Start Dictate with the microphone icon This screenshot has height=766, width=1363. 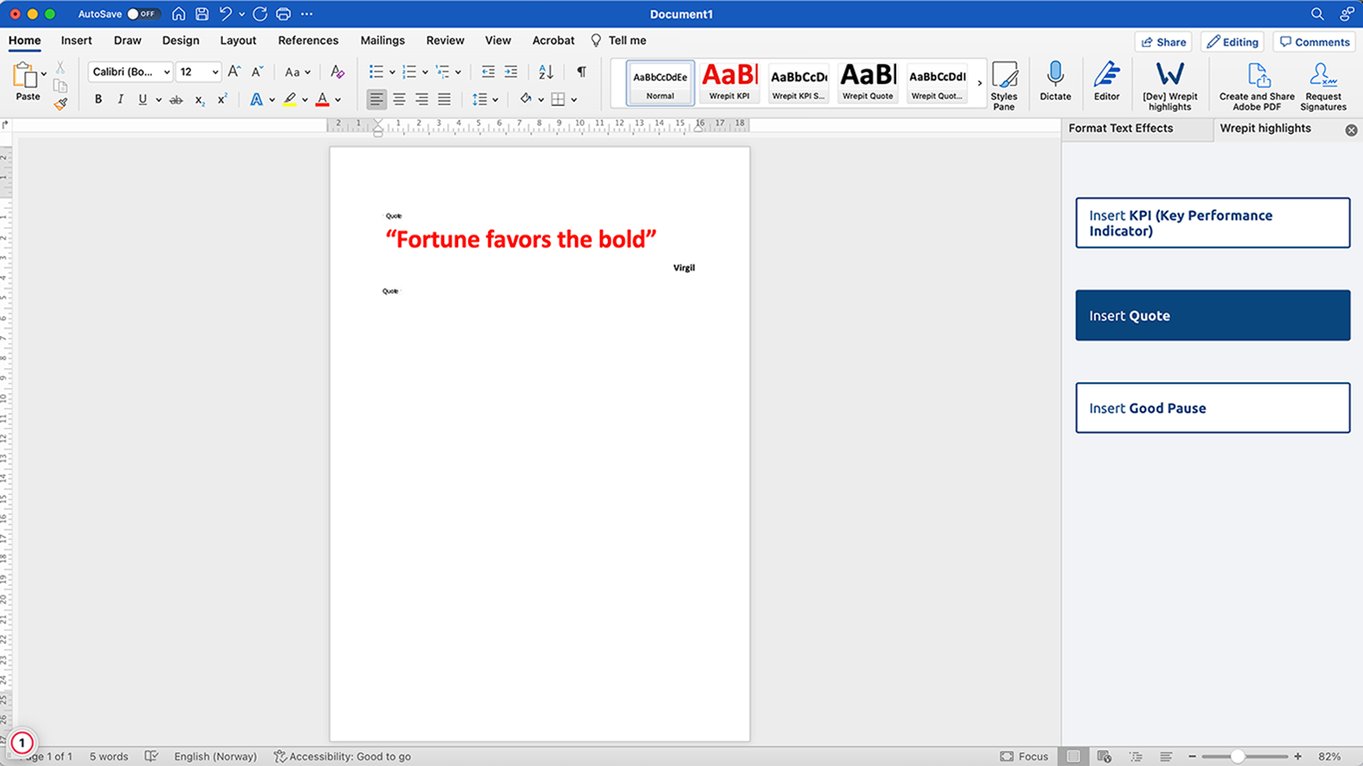(x=1055, y=82)
